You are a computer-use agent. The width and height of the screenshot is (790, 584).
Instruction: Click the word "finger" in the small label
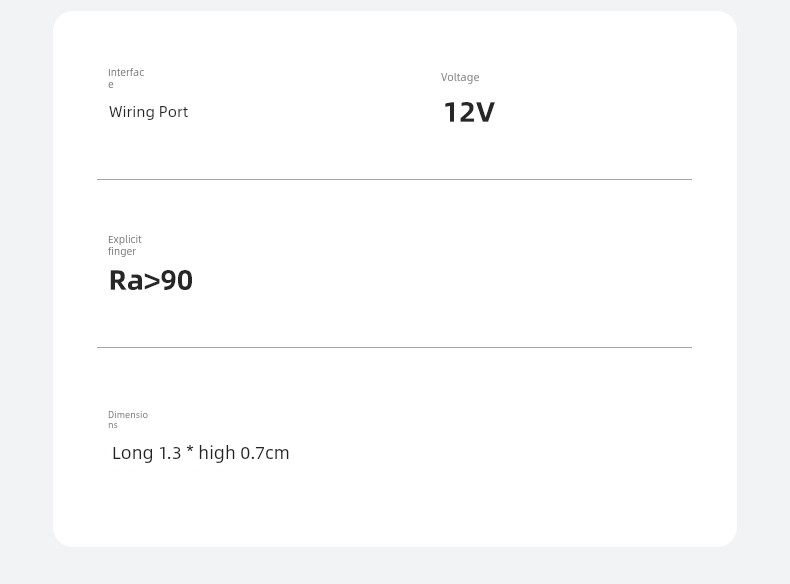[122, 251]
